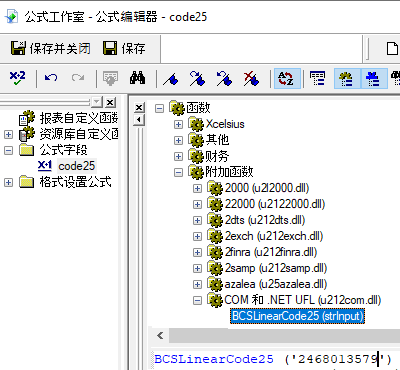Click the 2dts gear-folder icon
The height and width of the screenshot is (370, 400).
pos(215,220)
